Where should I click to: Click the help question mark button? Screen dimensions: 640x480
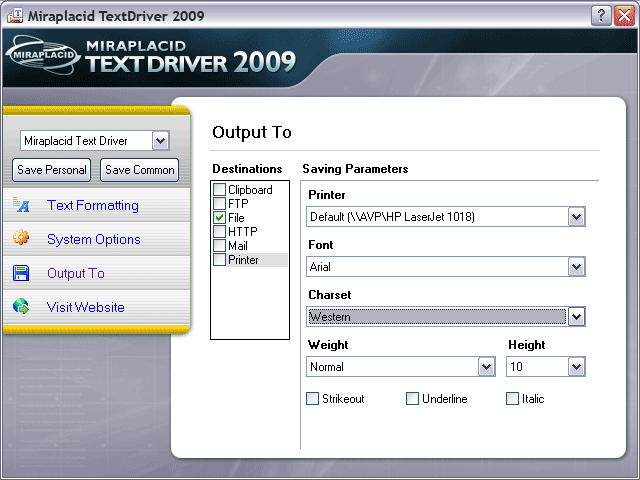(x=601, y=16)
